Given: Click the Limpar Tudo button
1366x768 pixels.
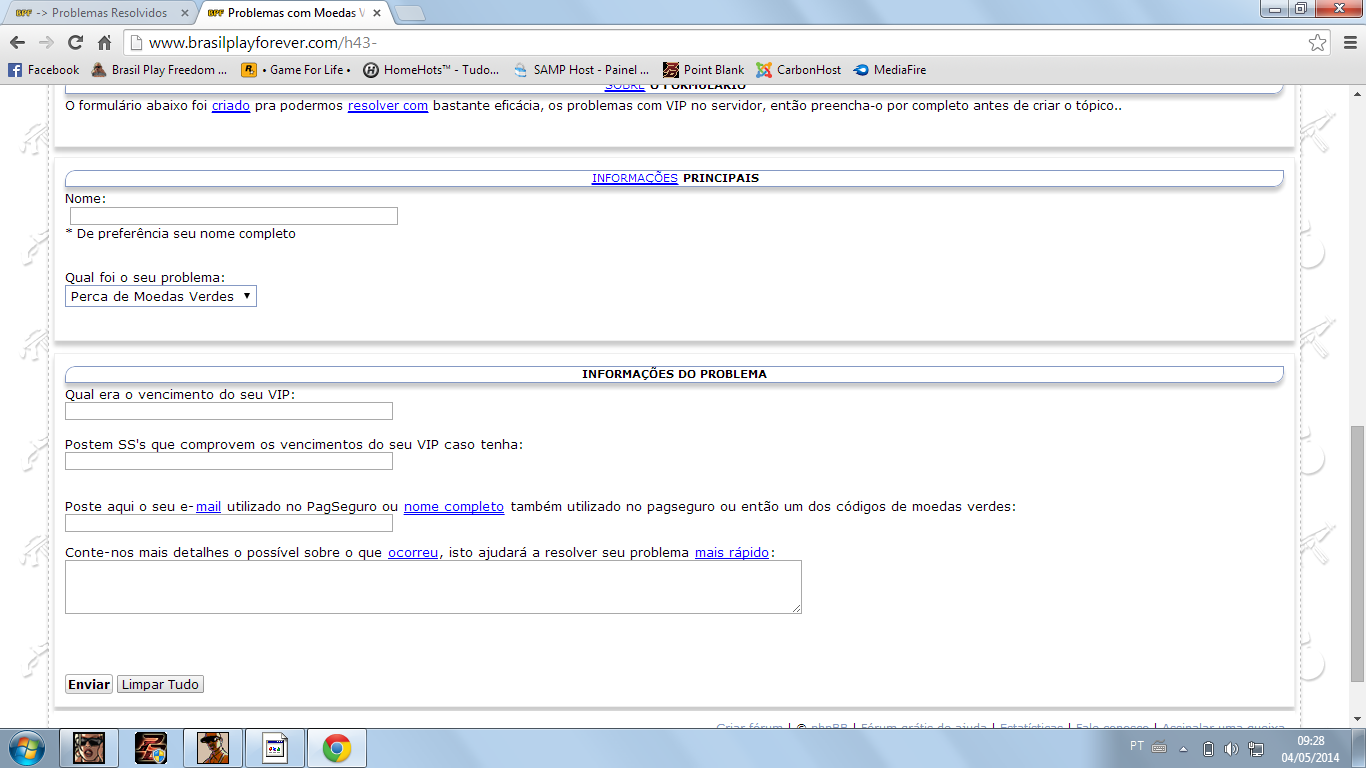Looking at the screenshot, I should coord(160,684).
